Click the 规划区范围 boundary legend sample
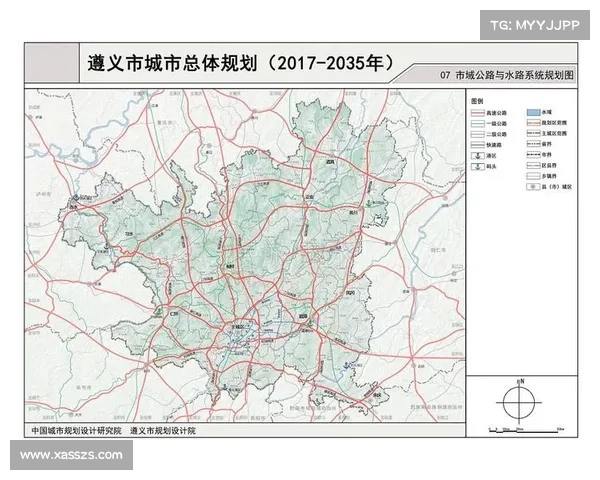This screenshot has height=480, width=600. pos(533,123)
